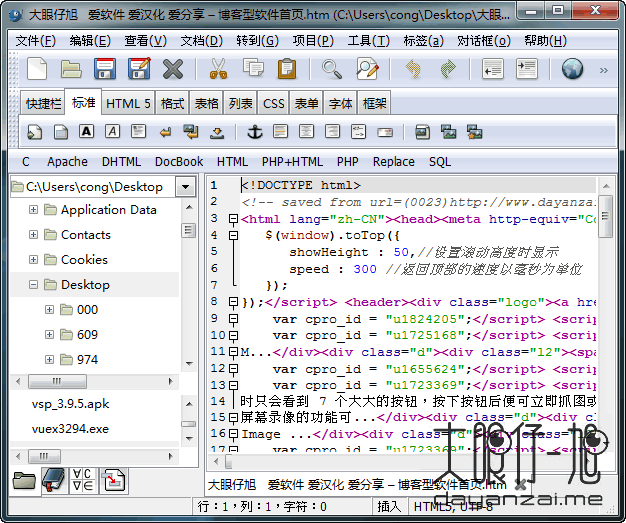Close the document with the X toolbar icon
626x523 pixels.
tap(173, 69)
